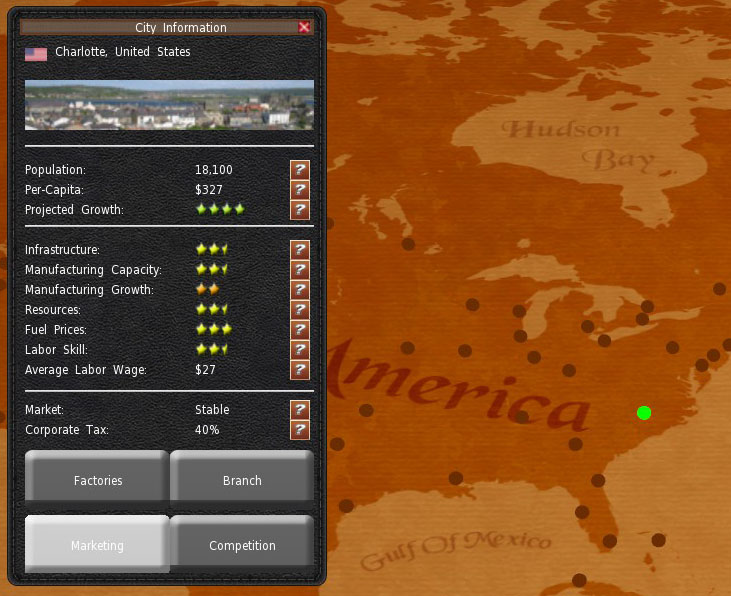Open the Marketing panel
This screenshot has height=596, width=731.
[x=97, y=545]
